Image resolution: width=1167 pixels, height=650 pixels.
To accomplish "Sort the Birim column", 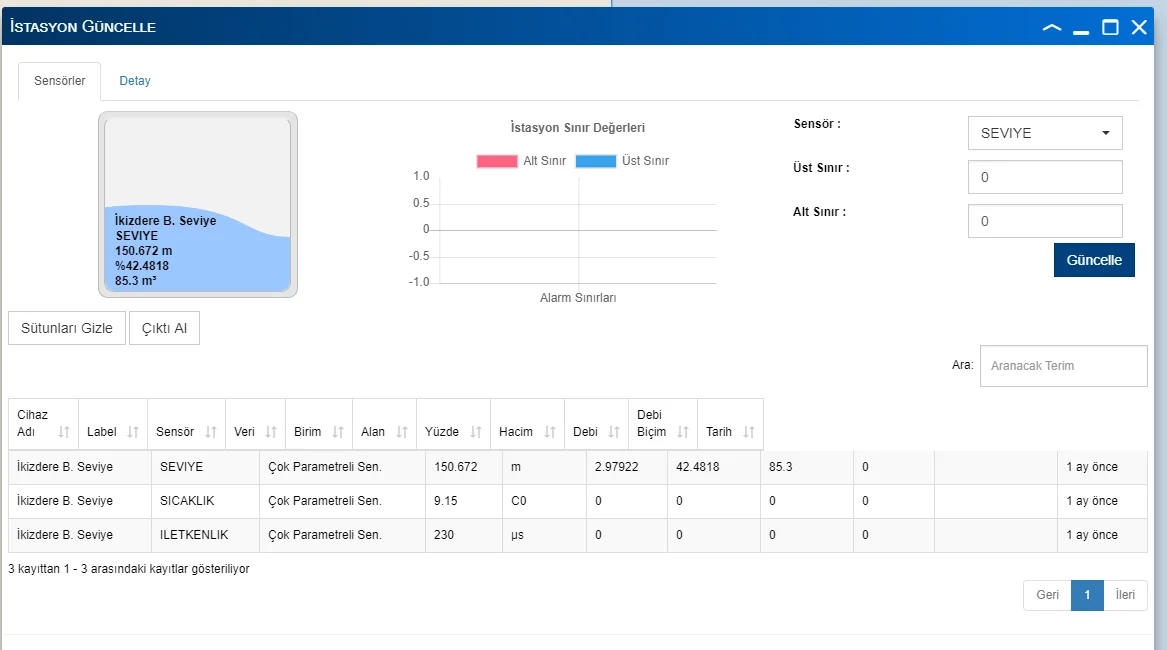I will [x=338, y=432].
